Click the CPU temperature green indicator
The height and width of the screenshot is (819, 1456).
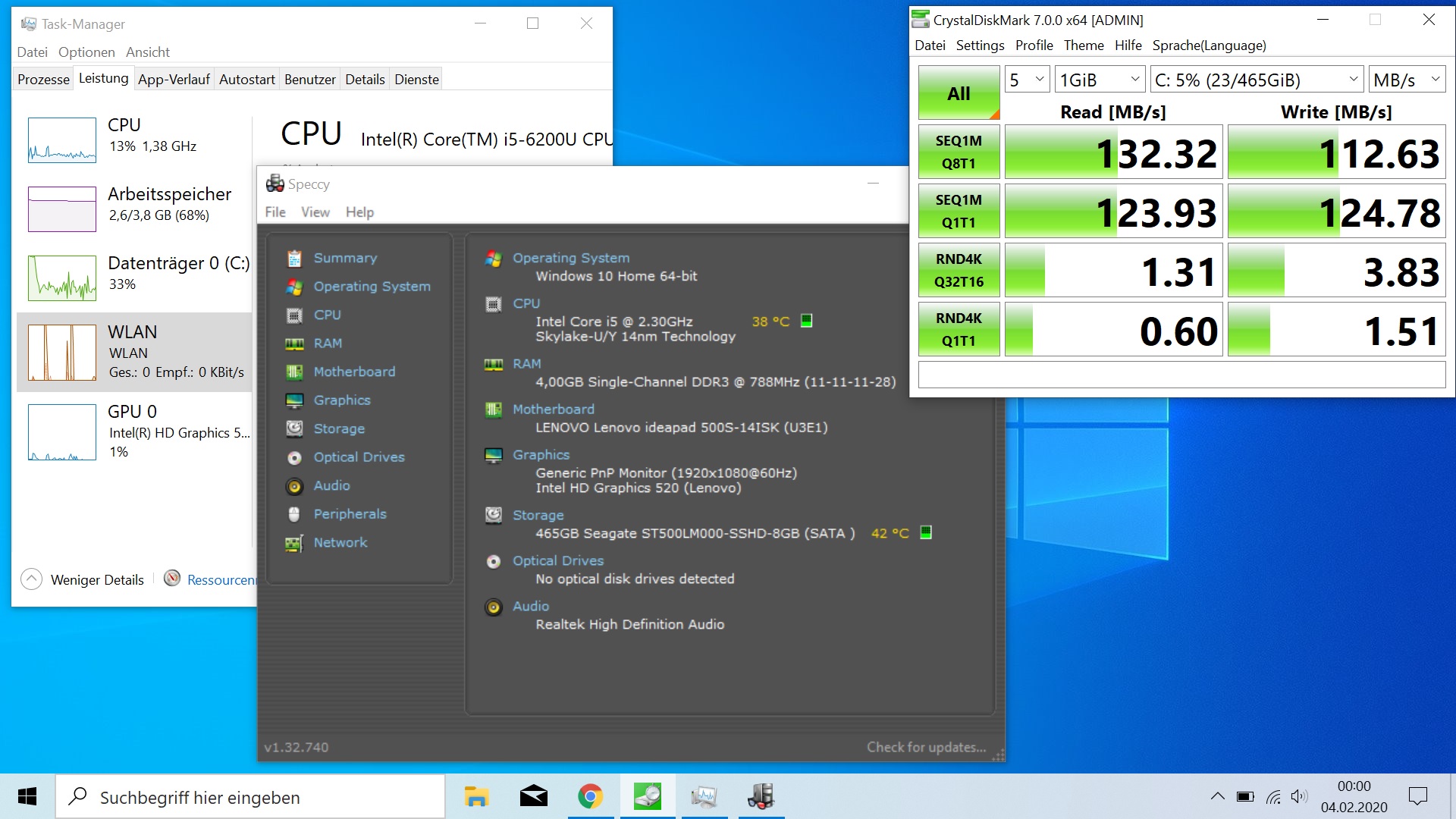tap(807, 321)
